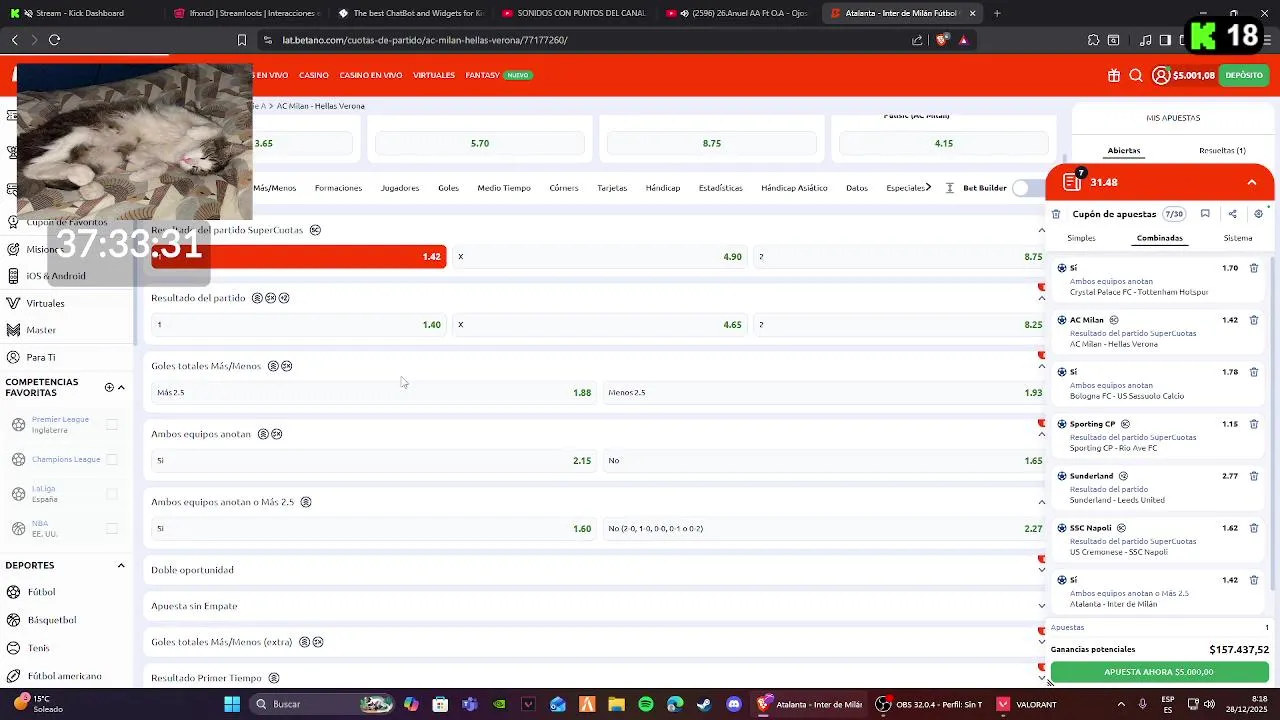Pick Ambos equipos anotan No at 1.65
Image resolution: width=1280 pixels, height=720 pixels.
coord(825,461)
